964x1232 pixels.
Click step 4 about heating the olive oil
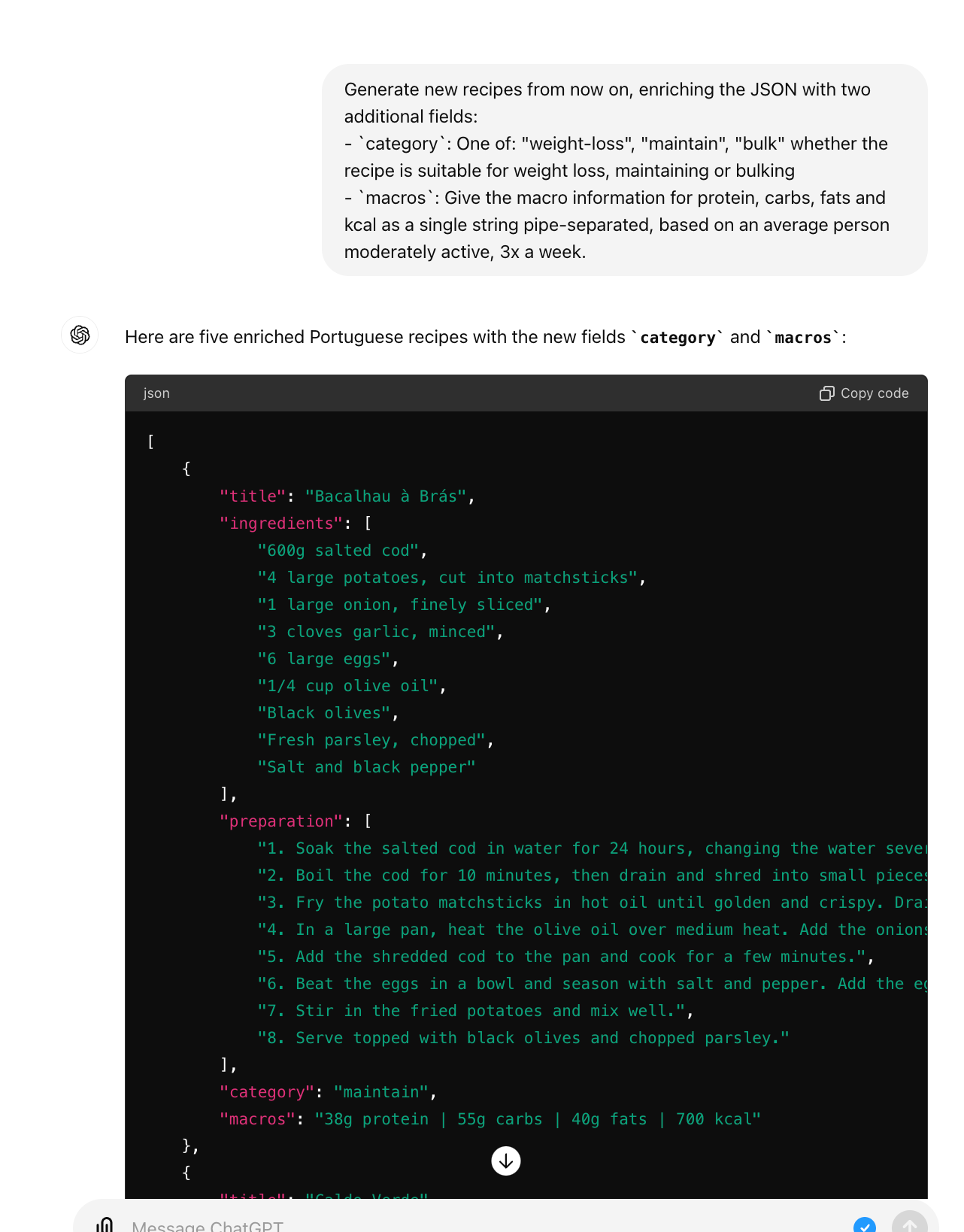click(592, 930)
